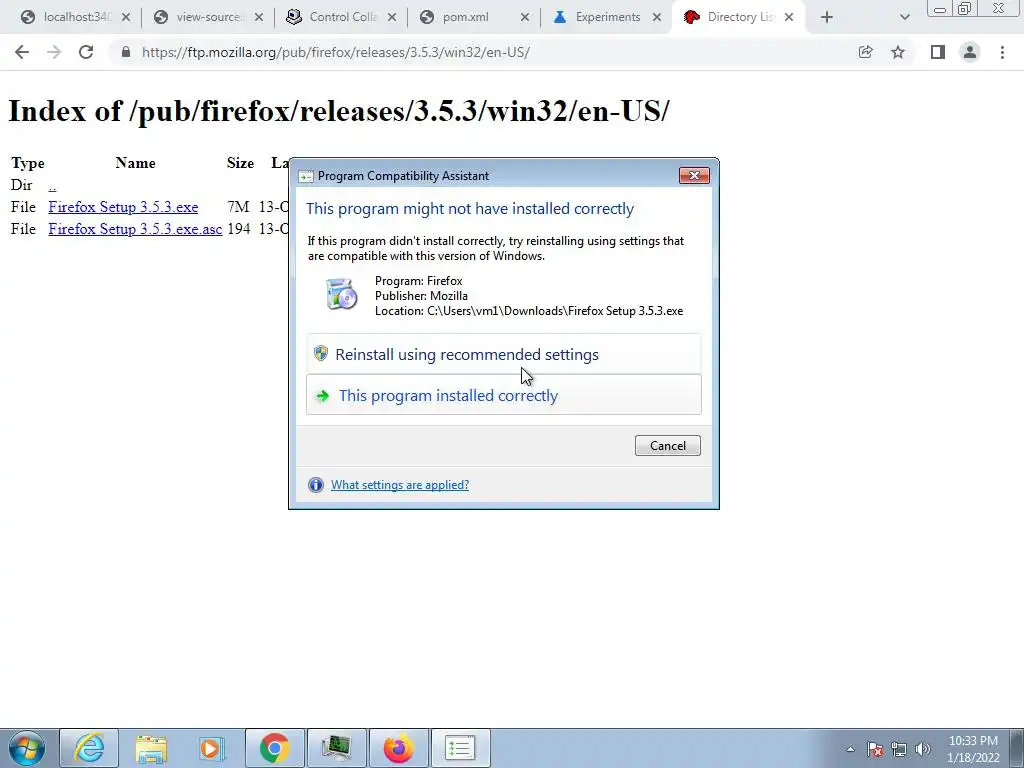Open Windows Media Player in taskbar
The width and height of the screenshot is (1024, 768).
pyautogui.click(x=212, y=748)
